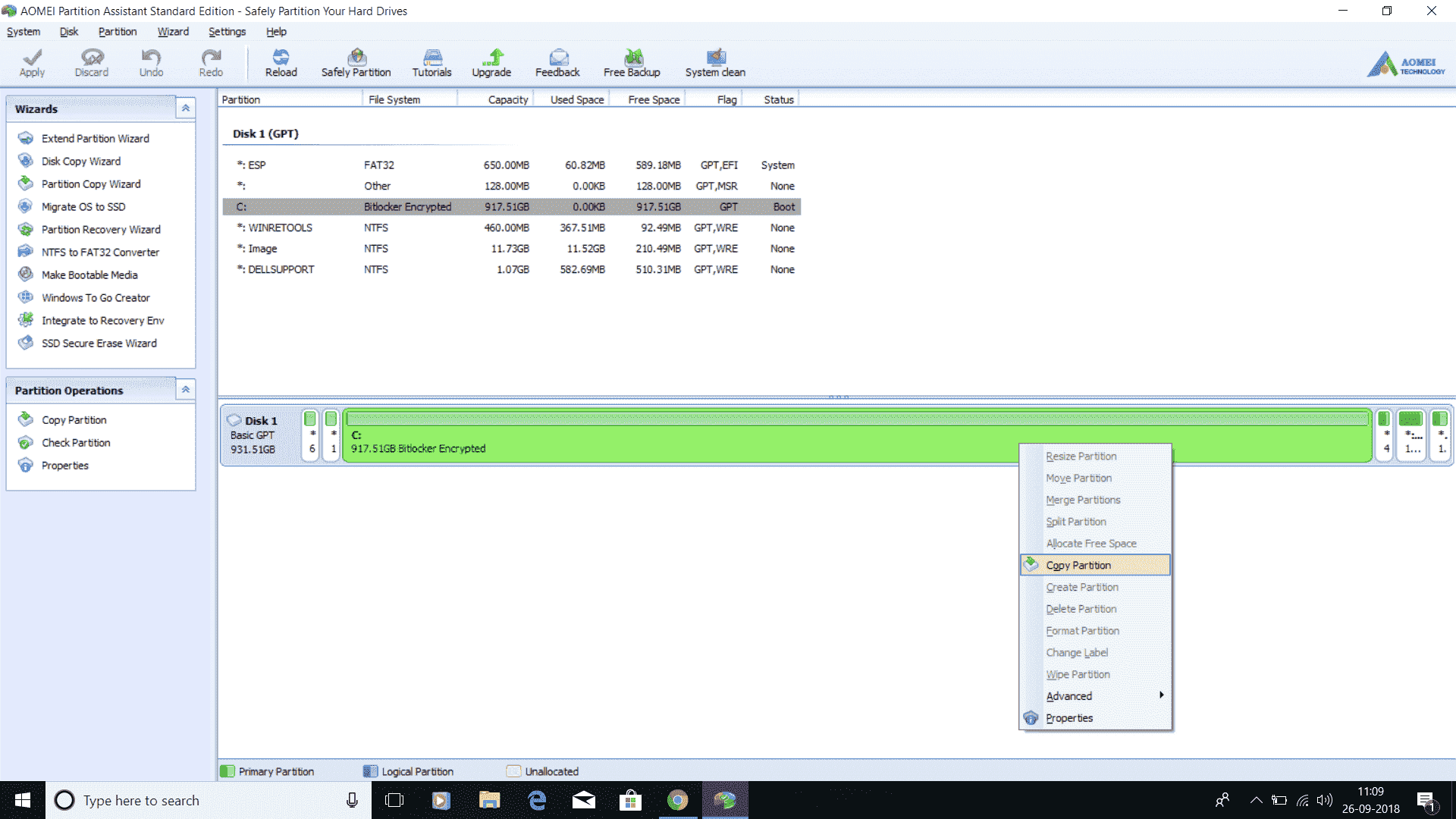Reload disk information from toolbar
Image resolution: width=1456 pixels, height=819 pixels.
click(281, 62)
